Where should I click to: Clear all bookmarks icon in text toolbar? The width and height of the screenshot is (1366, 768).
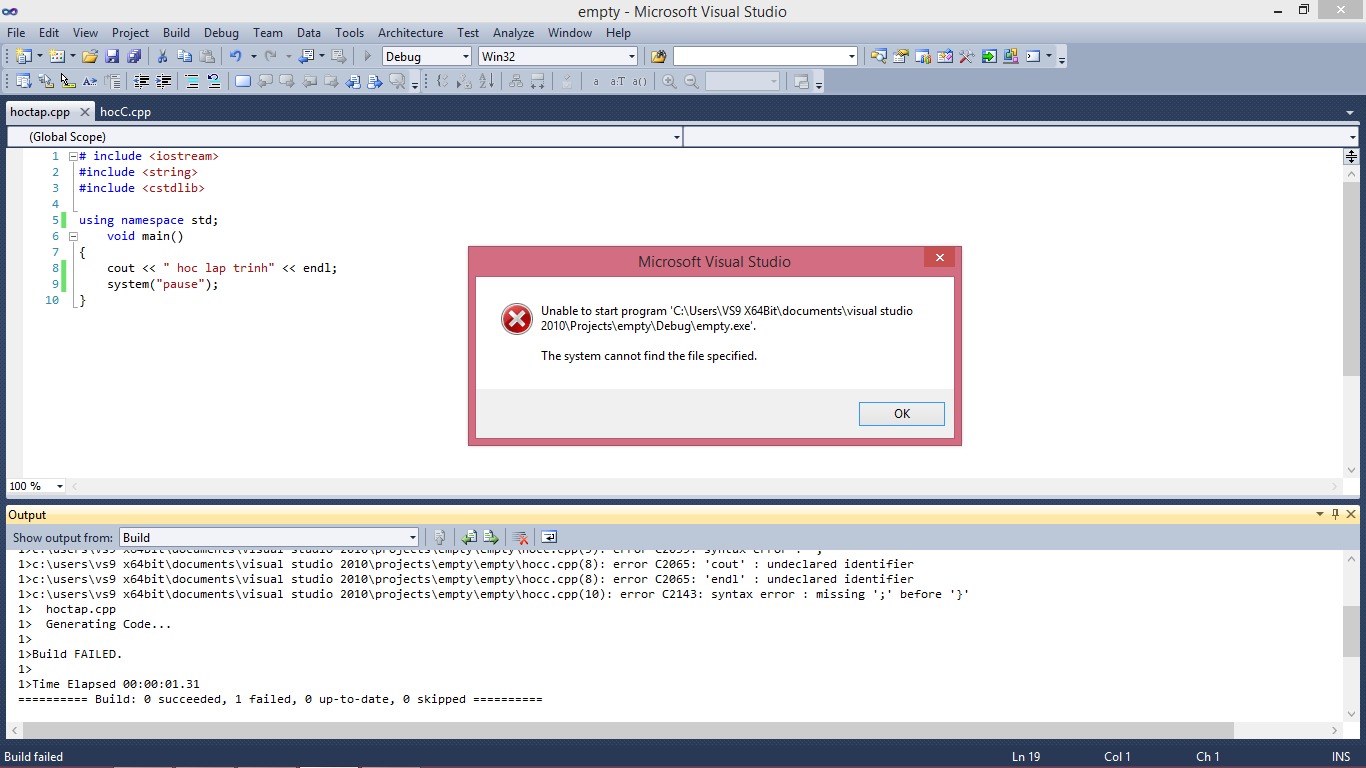[x=397, y=81]
